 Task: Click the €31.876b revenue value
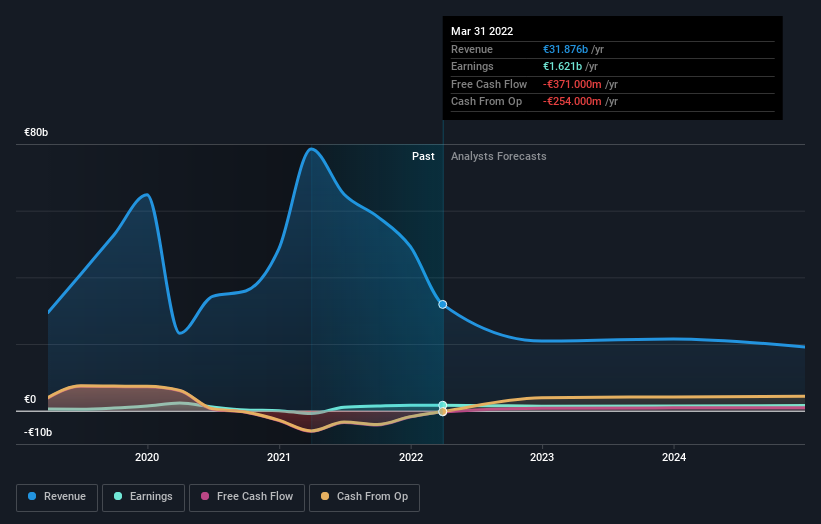point(565,49)
